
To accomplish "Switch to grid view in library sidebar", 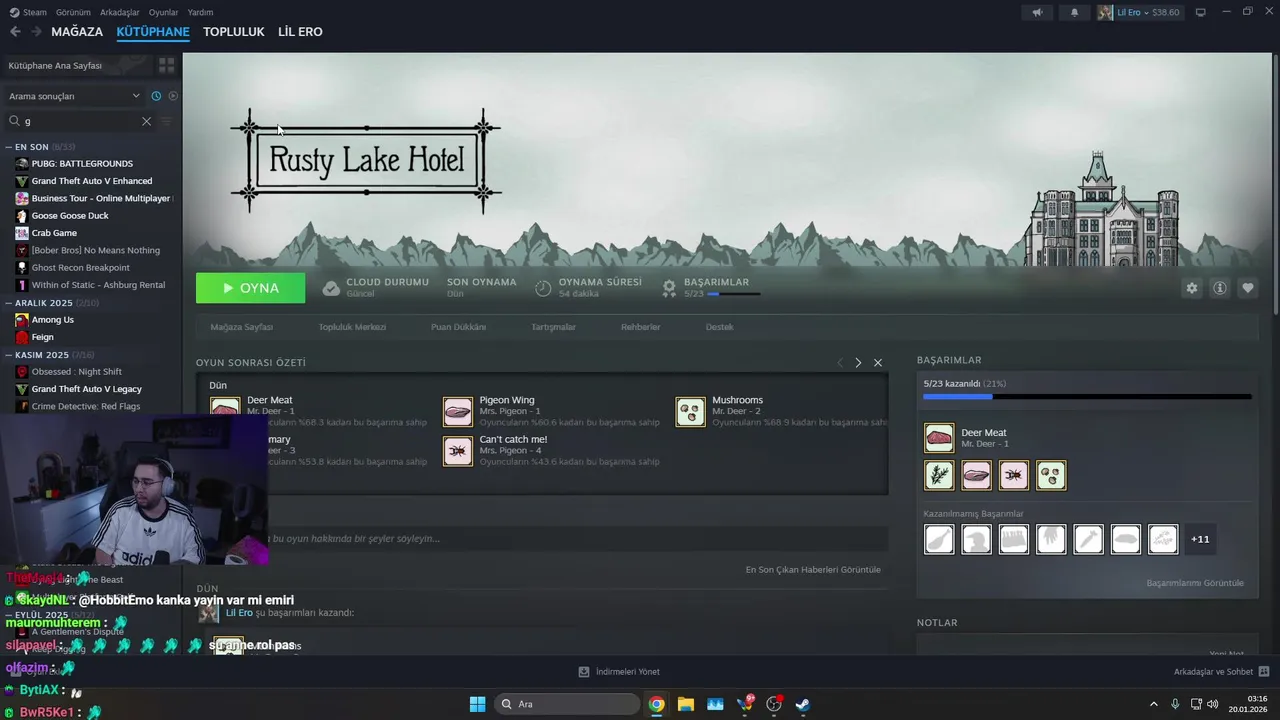I will click(166, 65).
